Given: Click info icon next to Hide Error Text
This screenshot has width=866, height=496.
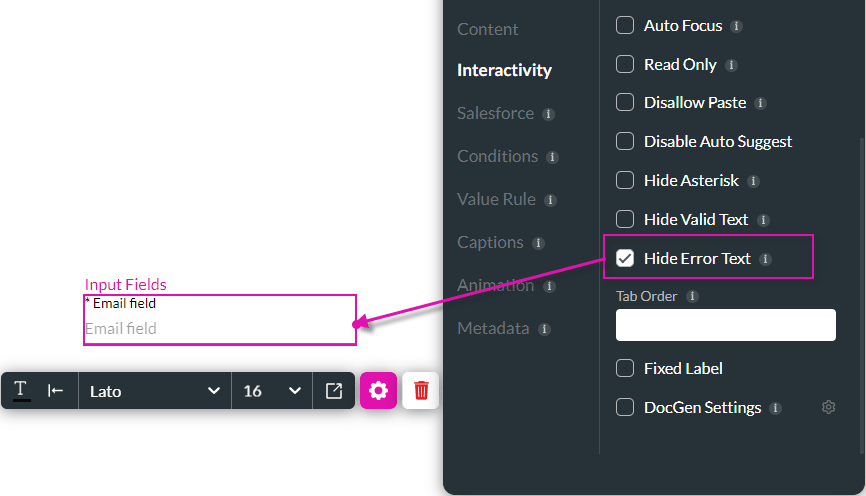Looking at the screenshot, I should pyautogui.click(x=765, y=259).
